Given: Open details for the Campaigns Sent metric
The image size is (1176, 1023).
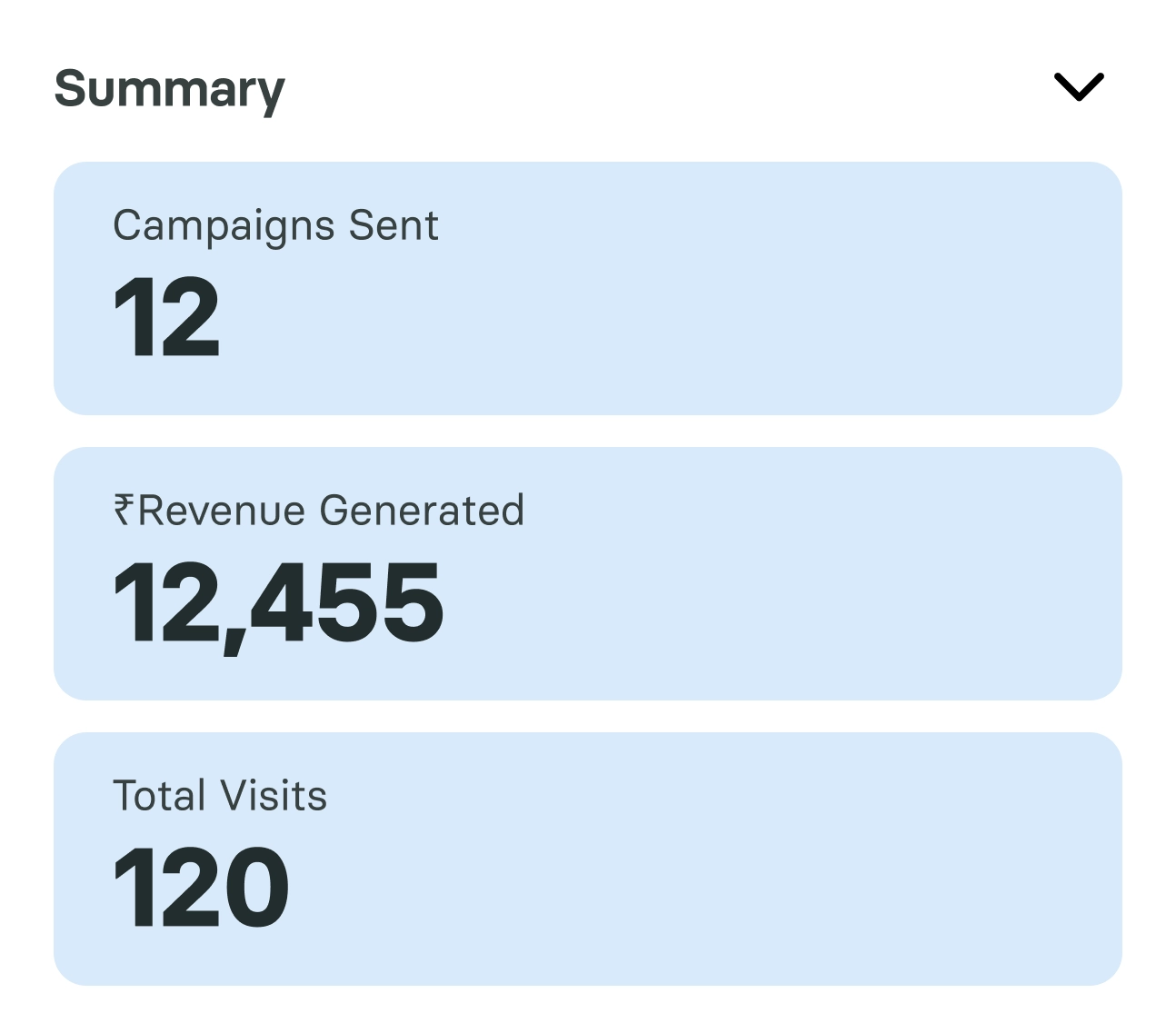Looking at the screenshot, I should [x=588, y=285].
